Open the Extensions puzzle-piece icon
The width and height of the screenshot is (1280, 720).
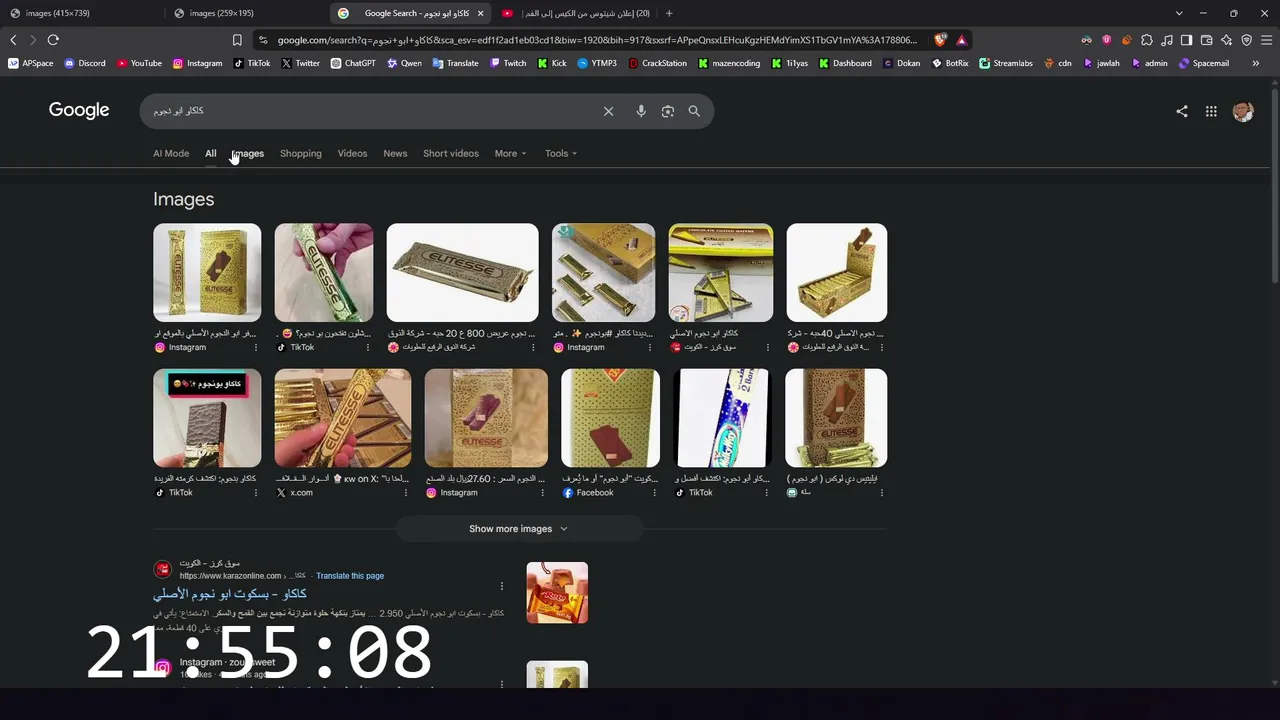(x=1146, y=40)
